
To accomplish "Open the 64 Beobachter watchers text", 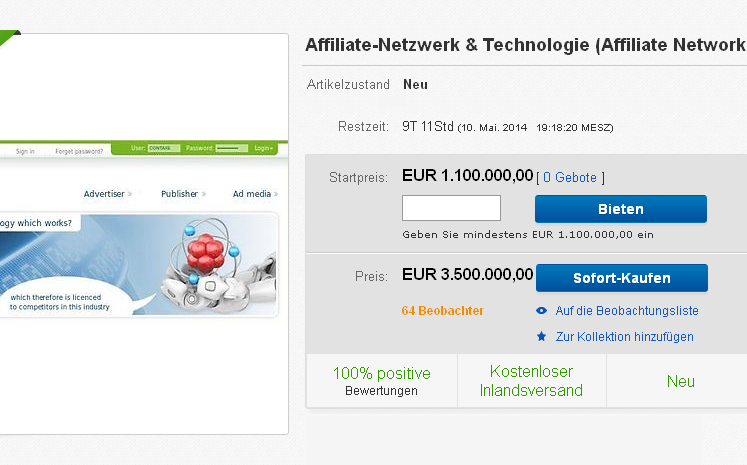I will pos(442,311).
